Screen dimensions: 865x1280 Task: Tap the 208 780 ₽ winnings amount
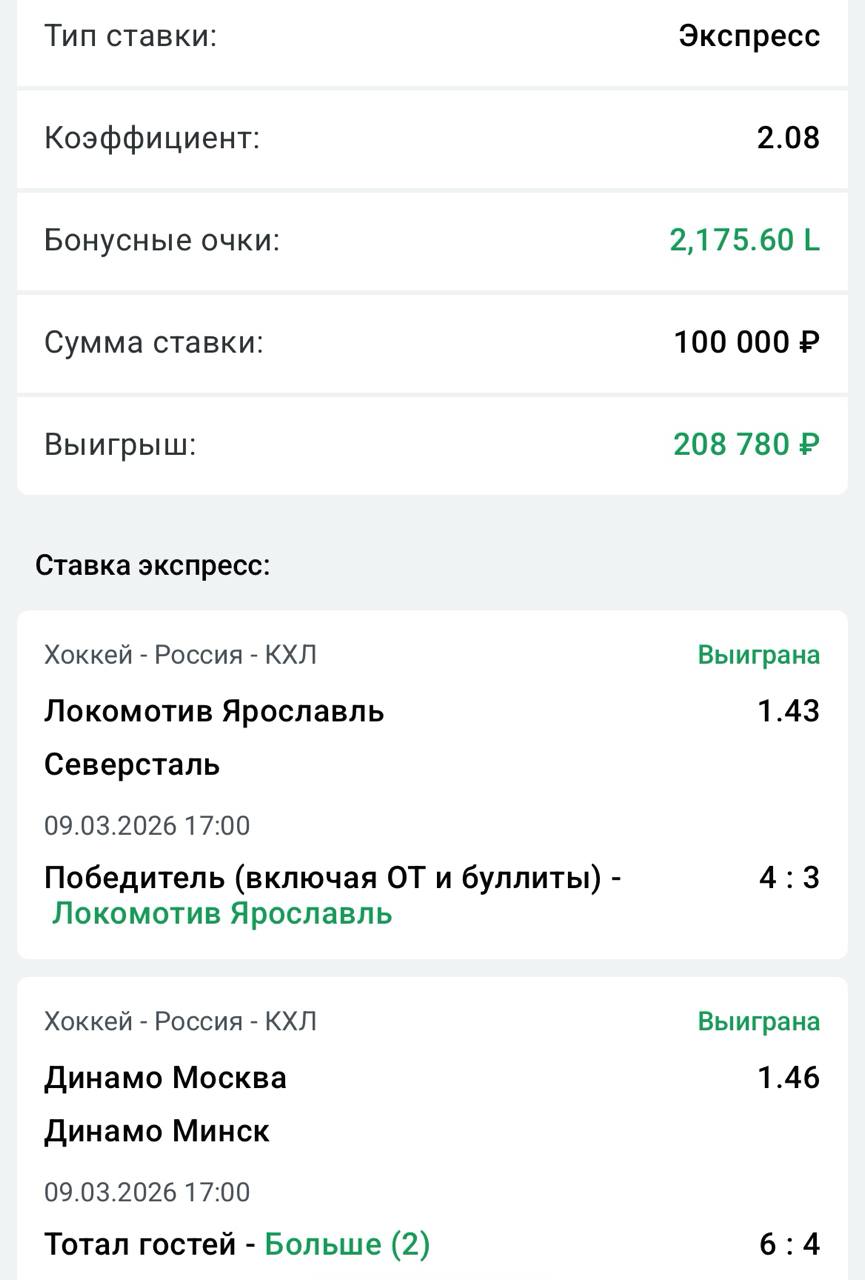point(746,444)
